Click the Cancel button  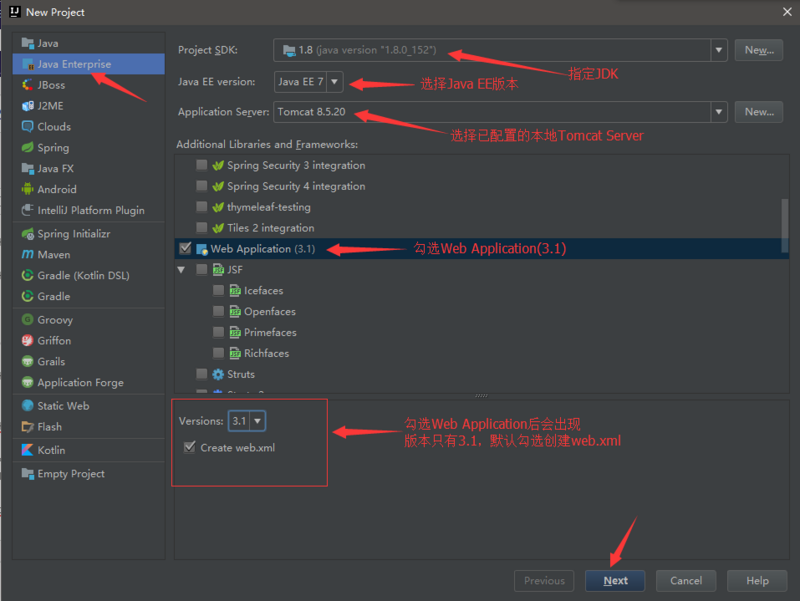pos(686,581)
